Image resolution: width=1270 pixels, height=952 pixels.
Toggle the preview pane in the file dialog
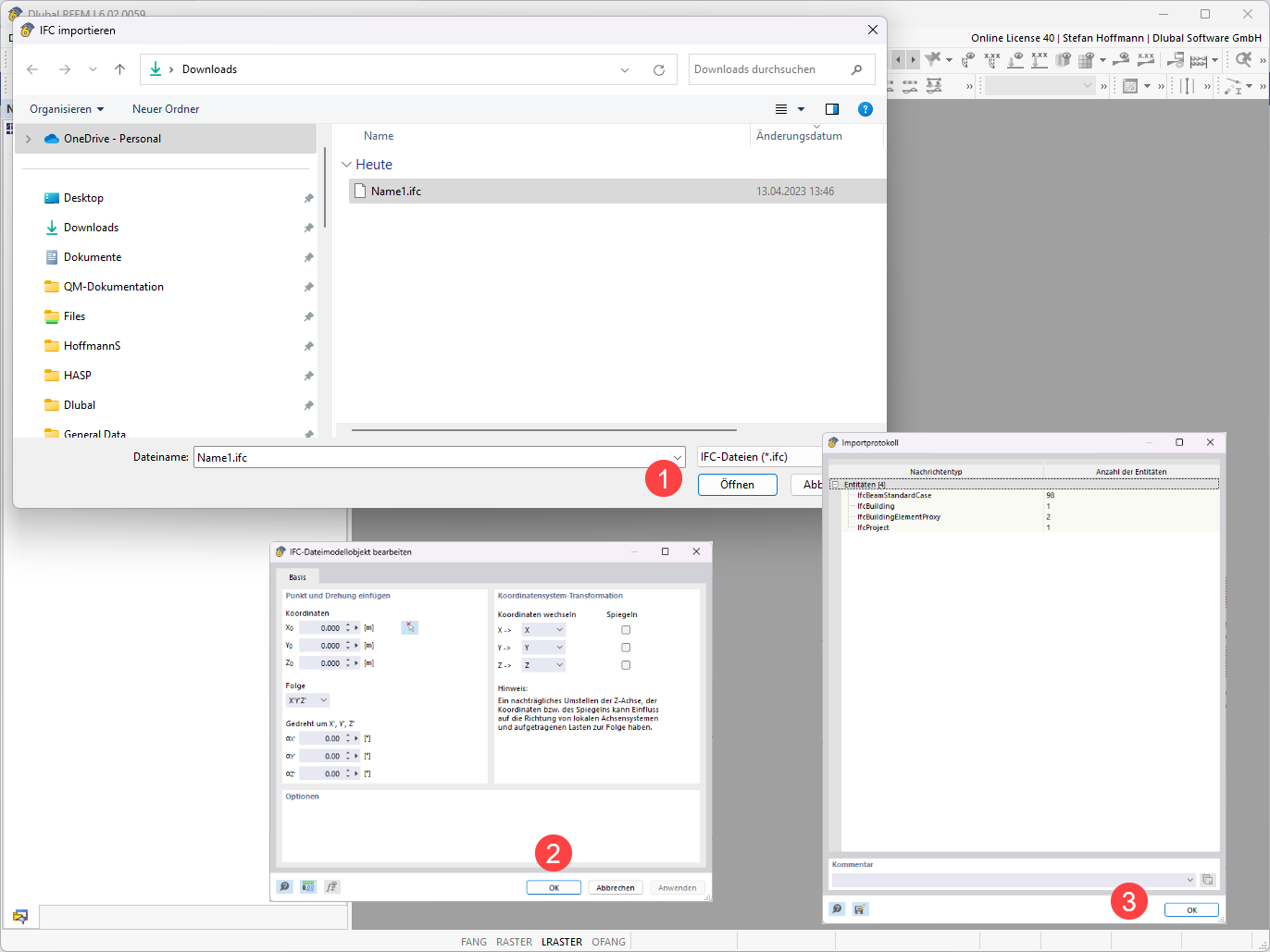(831, 109)
